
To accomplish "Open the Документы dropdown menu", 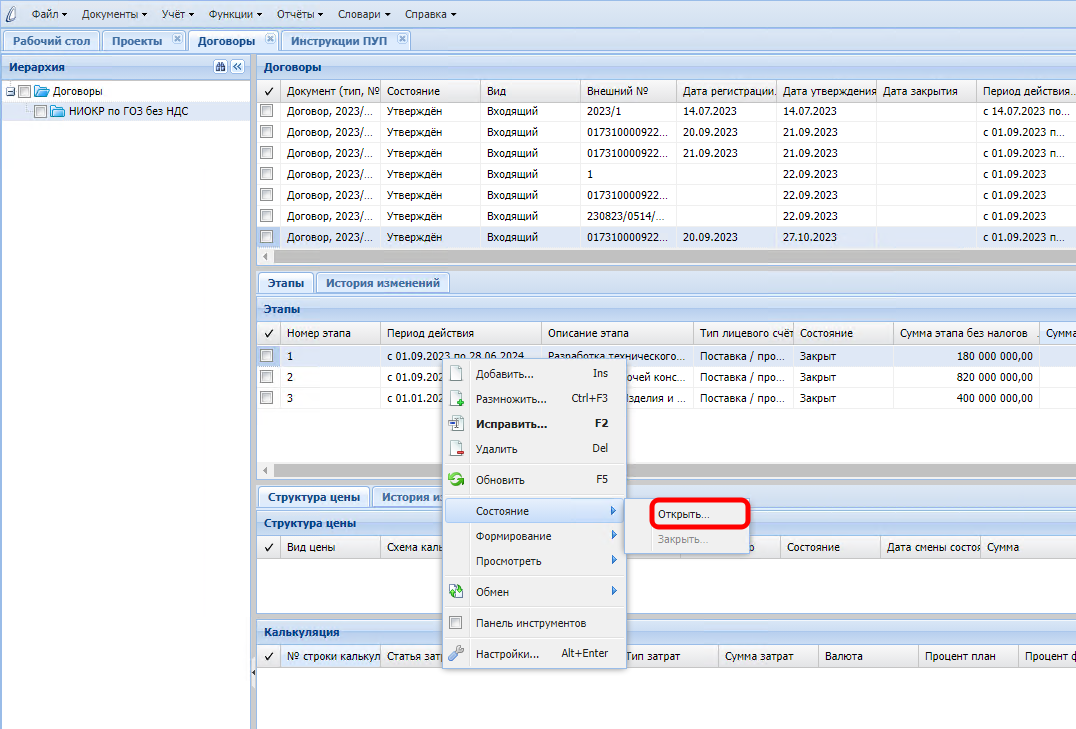I will 114,14.
